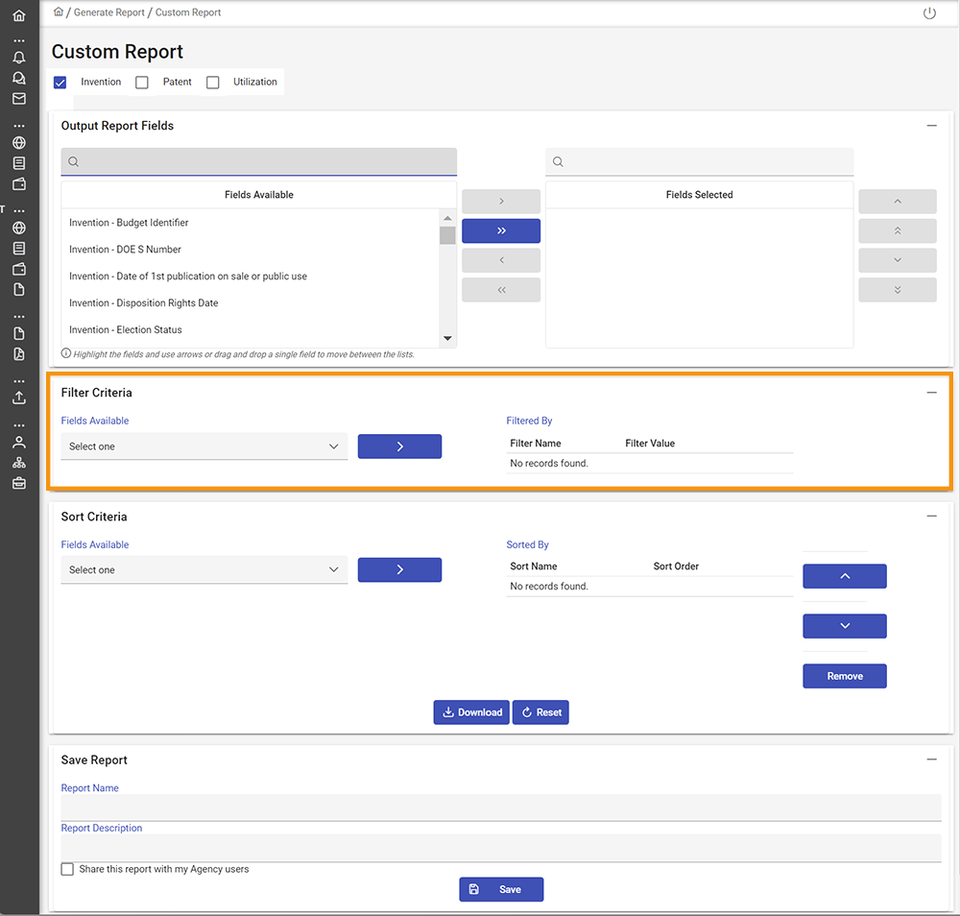
Task: Select the globe icon in the sidebar
Action: [x=18, y=142]
